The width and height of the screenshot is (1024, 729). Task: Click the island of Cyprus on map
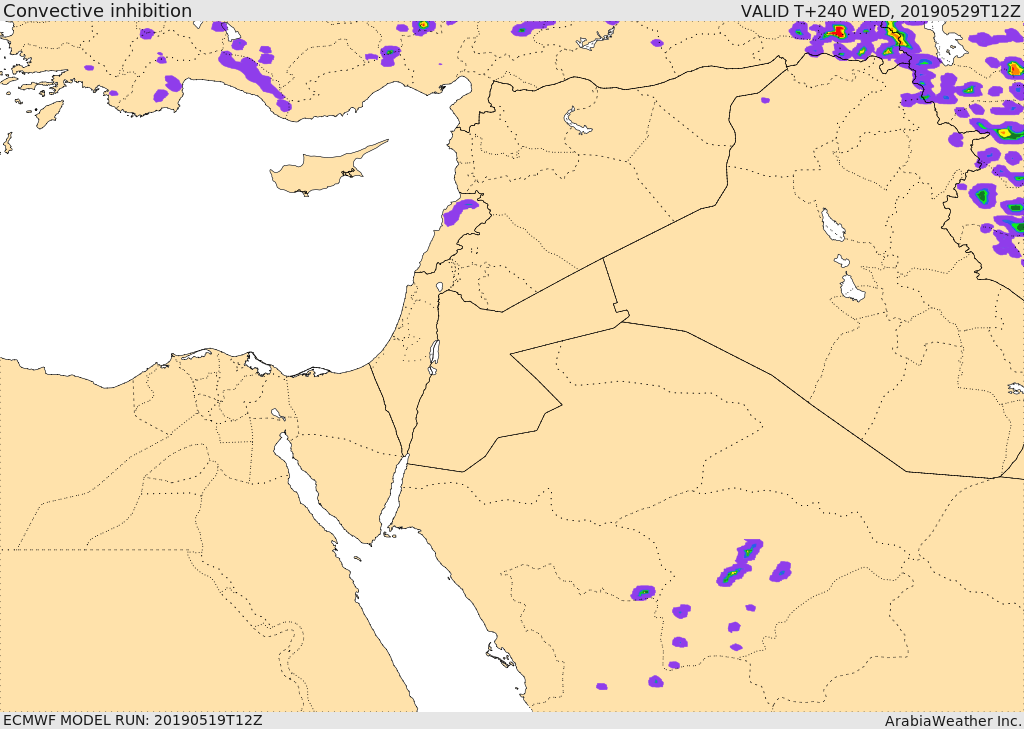(323, 170)
